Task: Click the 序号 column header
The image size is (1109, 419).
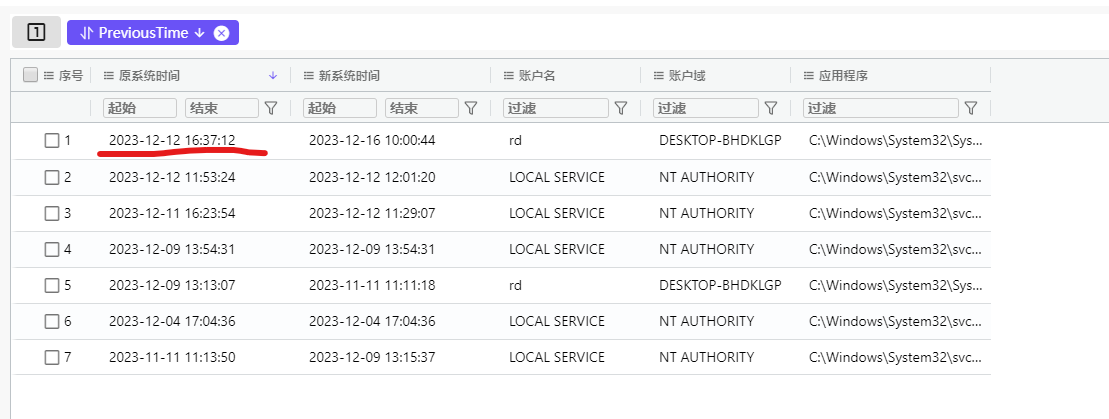Action: pos(70,76)
